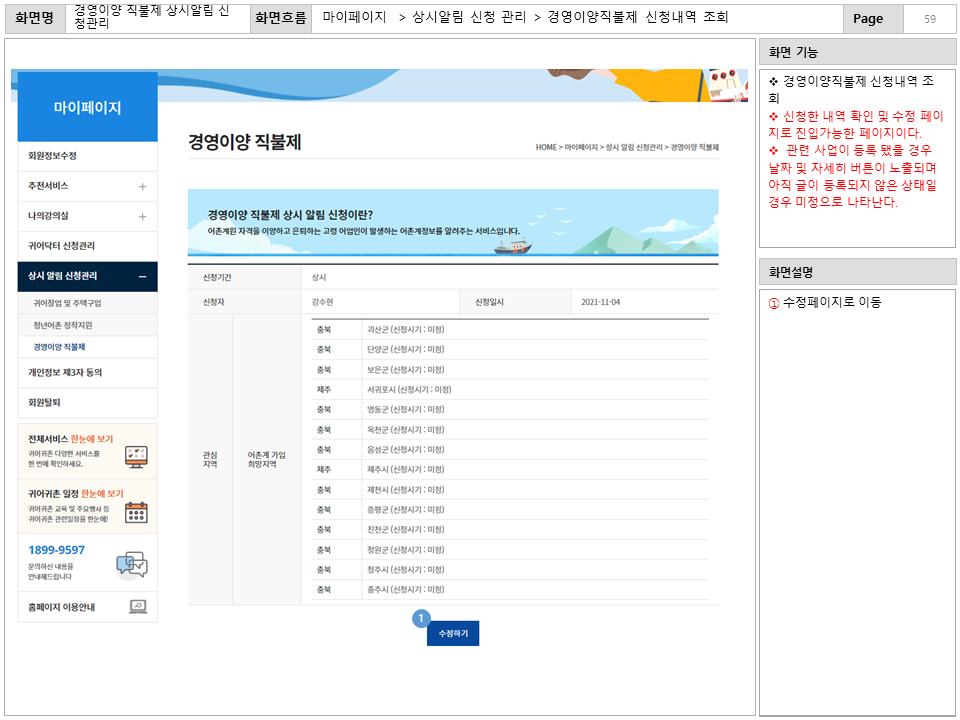Click the 수정하기 button
The image size is (960, 720).
(453, 633)
